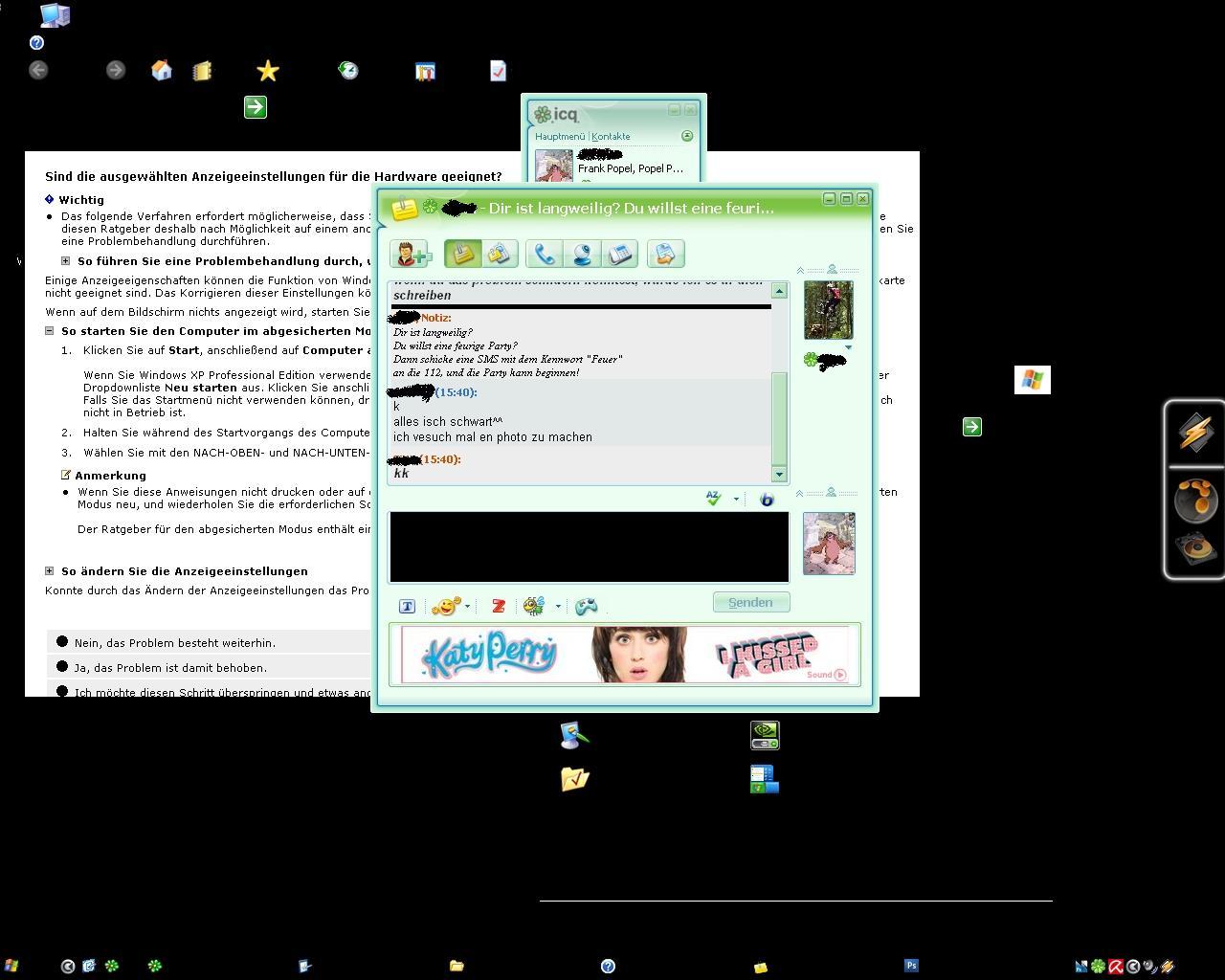Open Help Center options checklist icon
This screenshot has width=1225, height=980.
click(x=498, y=71)
